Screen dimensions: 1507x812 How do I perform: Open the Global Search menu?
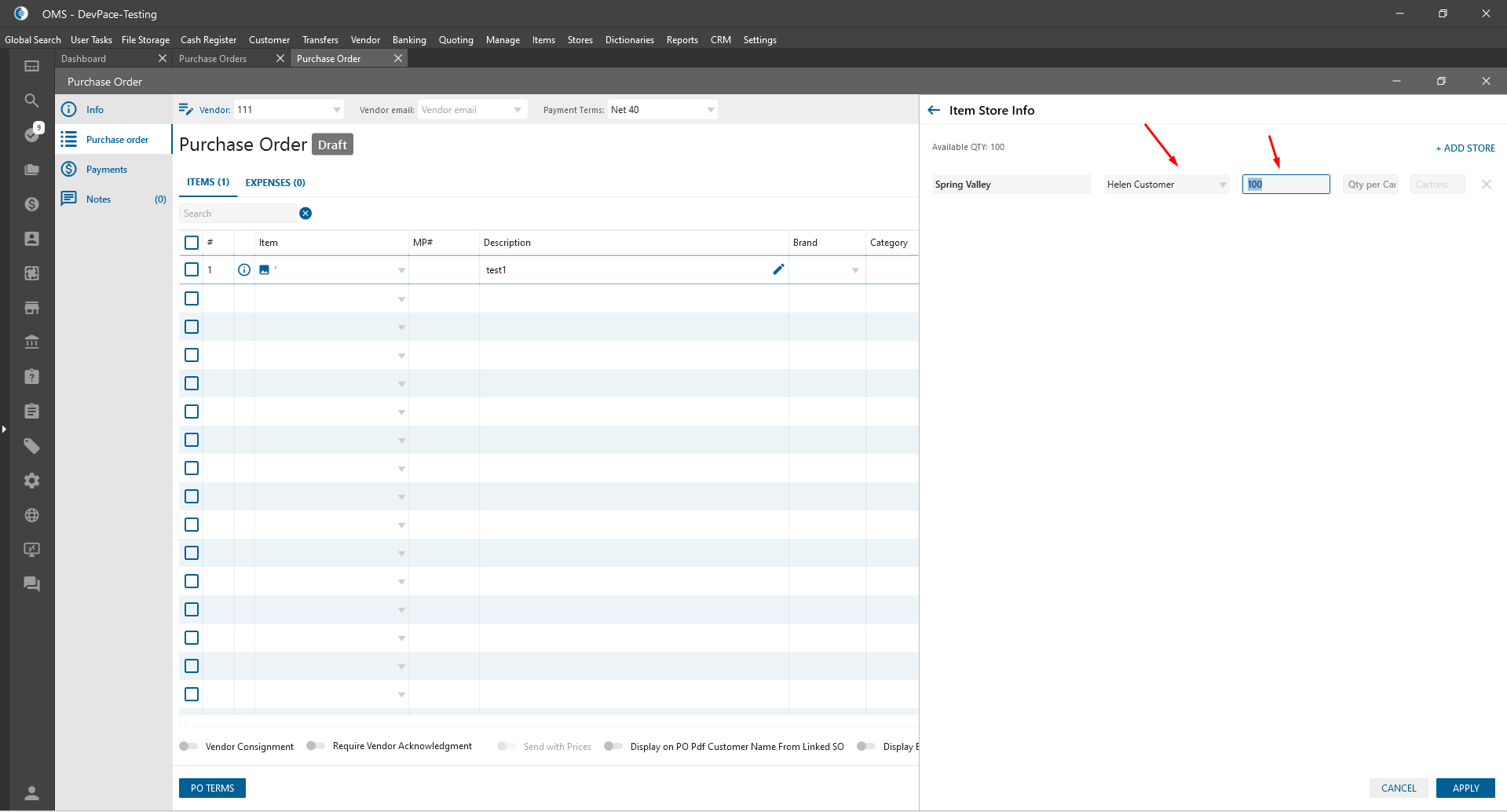click(x=33, y=40)
